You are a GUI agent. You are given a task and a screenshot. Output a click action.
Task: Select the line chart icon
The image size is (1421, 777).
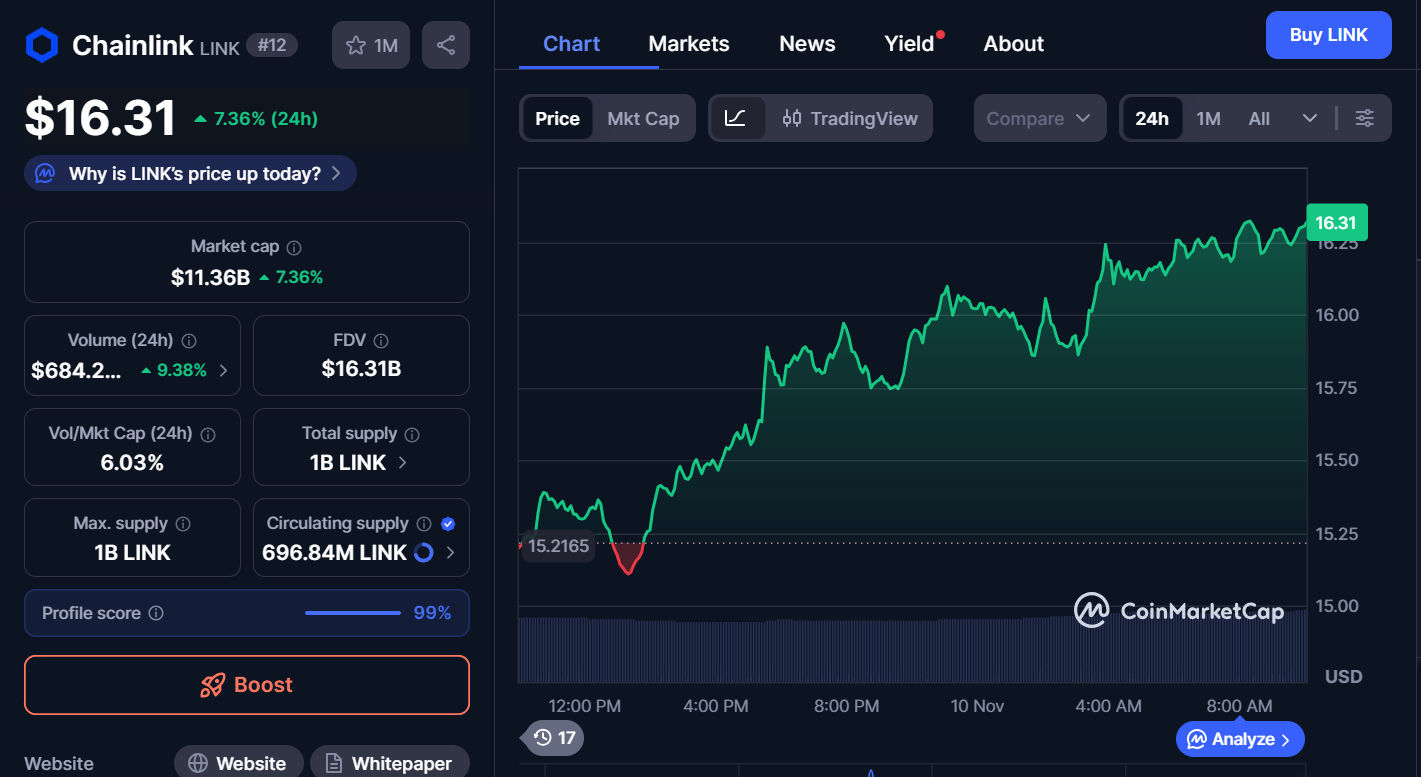click(x=738, y=118)
